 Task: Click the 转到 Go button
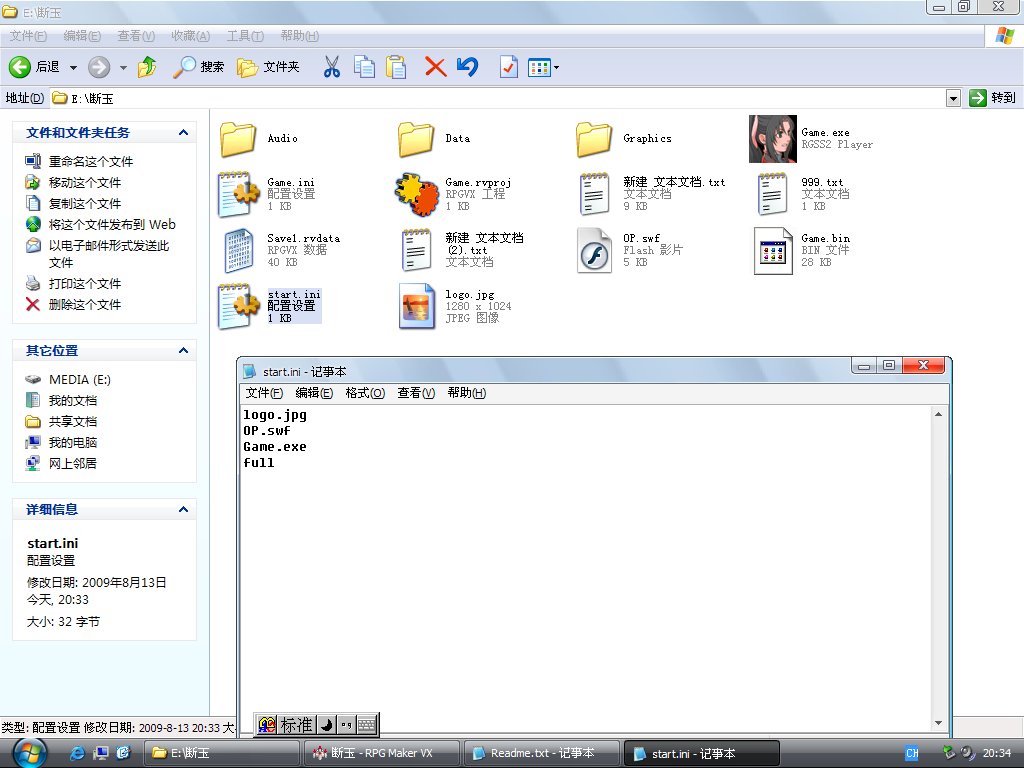tap(993, 98)
